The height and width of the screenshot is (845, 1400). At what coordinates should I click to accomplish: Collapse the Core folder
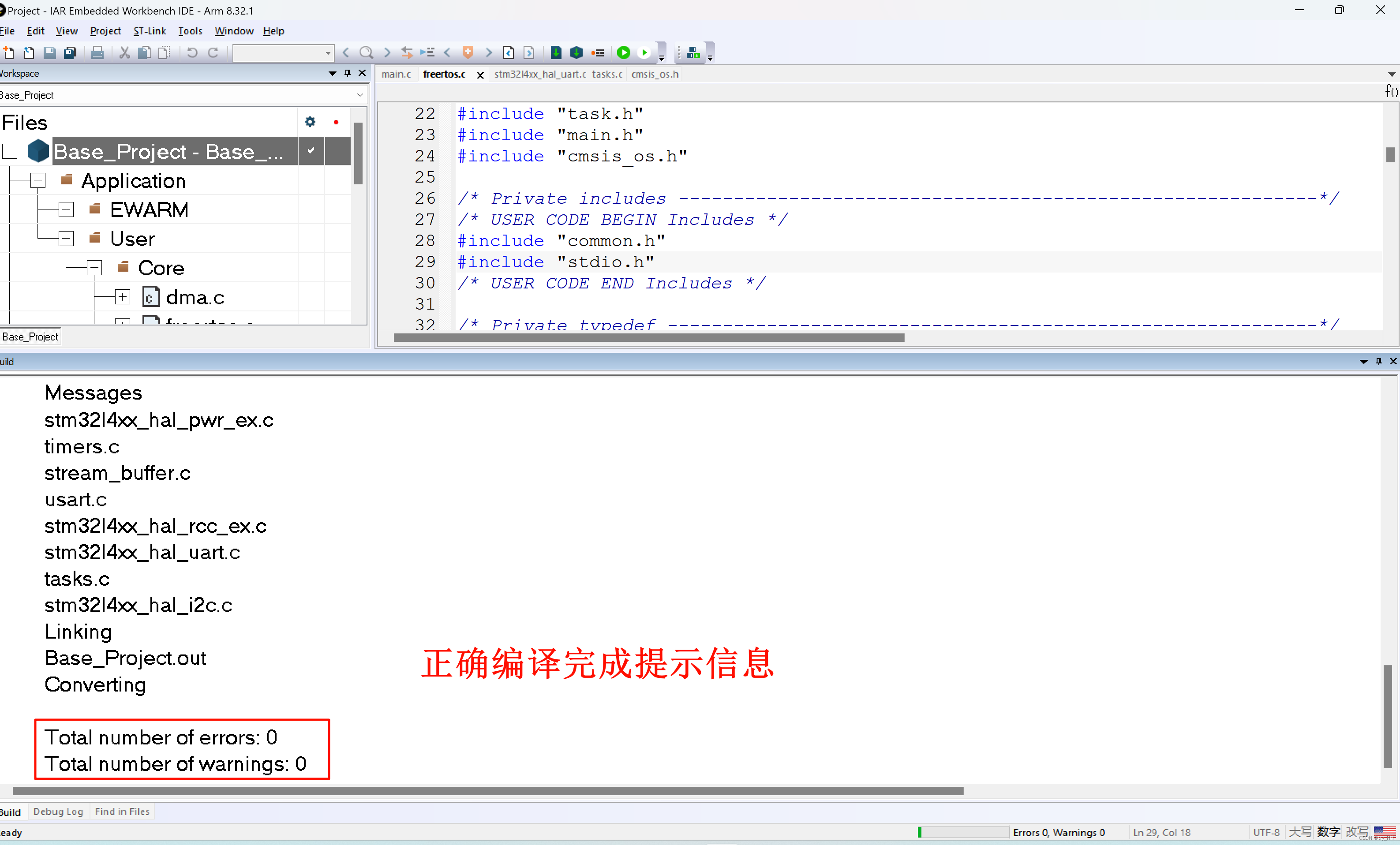94,268
